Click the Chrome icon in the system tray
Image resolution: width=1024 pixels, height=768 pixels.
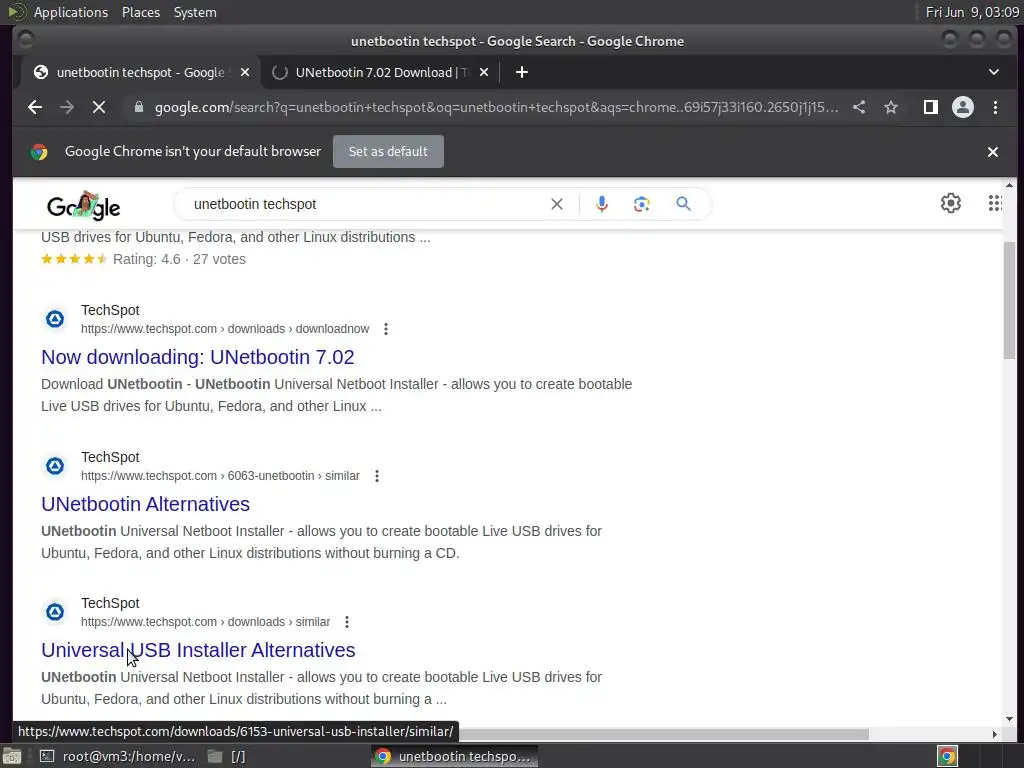(947, 756)
